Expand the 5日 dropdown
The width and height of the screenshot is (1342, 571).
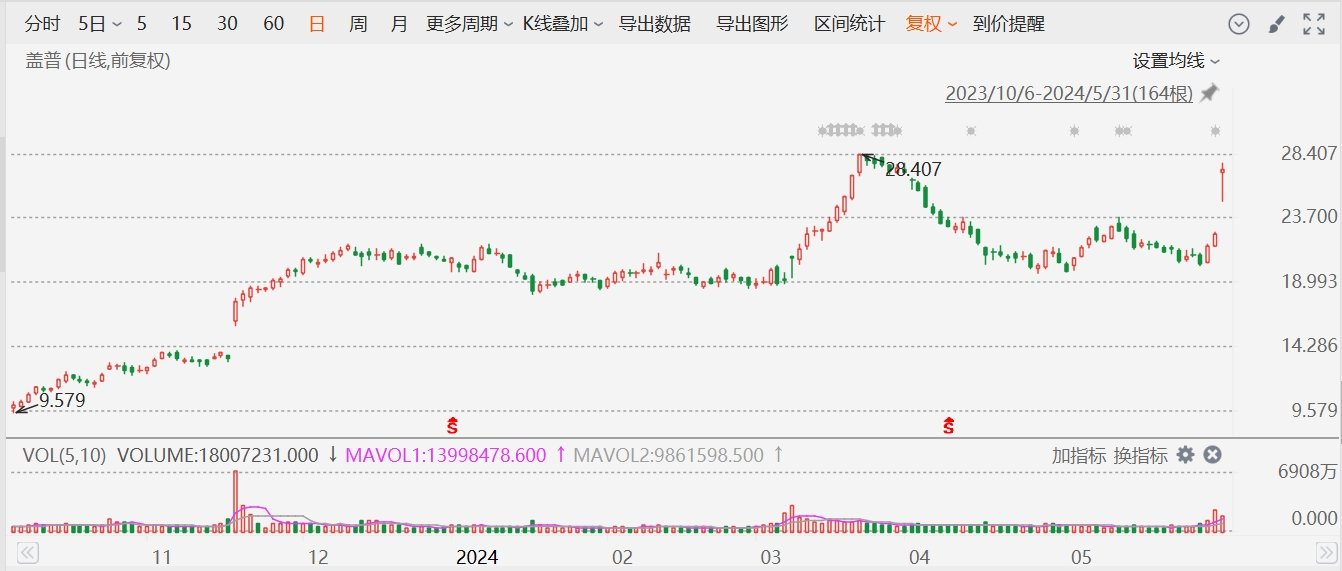coord(100,24)
